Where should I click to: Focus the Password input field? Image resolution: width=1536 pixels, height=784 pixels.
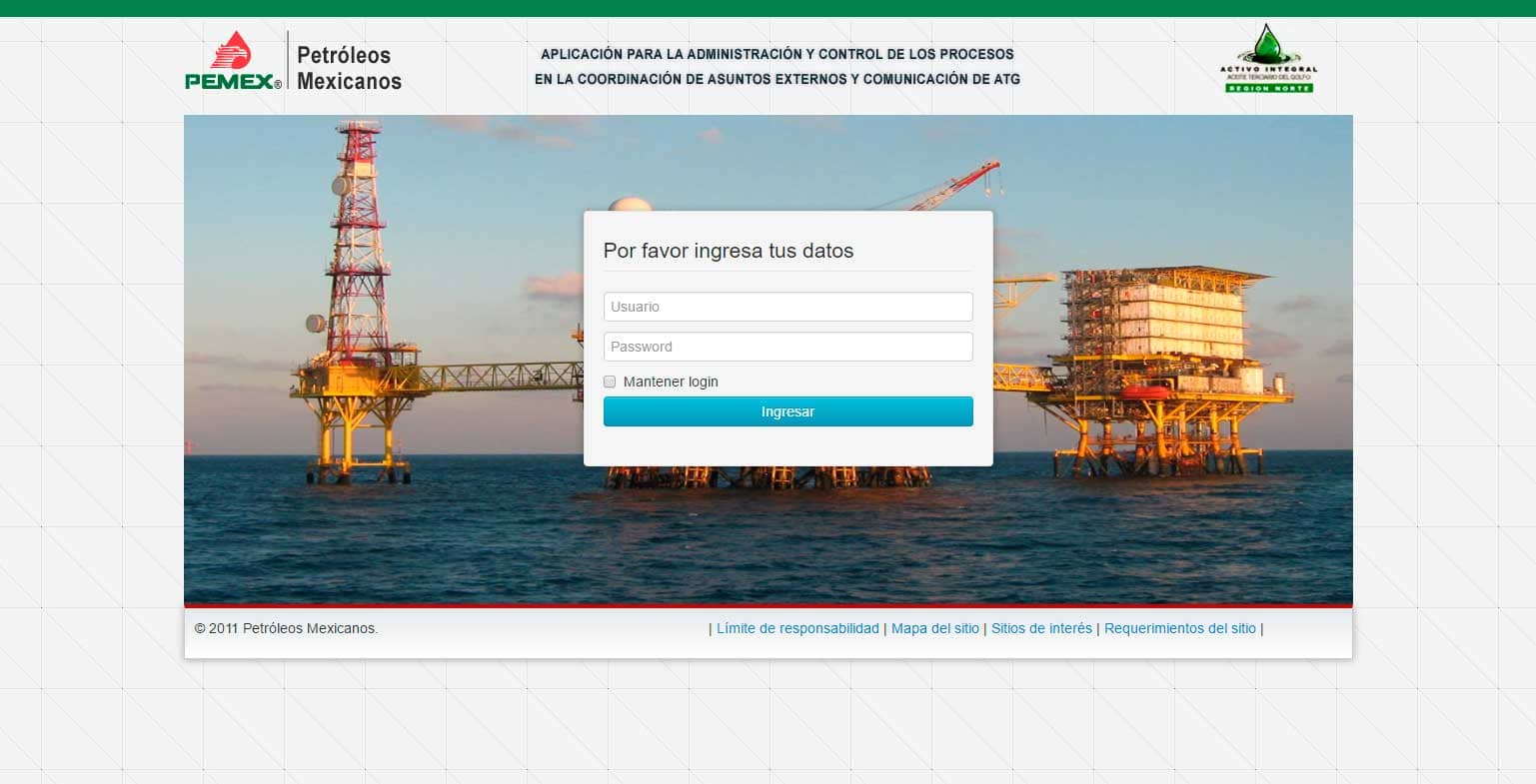click(x=787, y=347)
